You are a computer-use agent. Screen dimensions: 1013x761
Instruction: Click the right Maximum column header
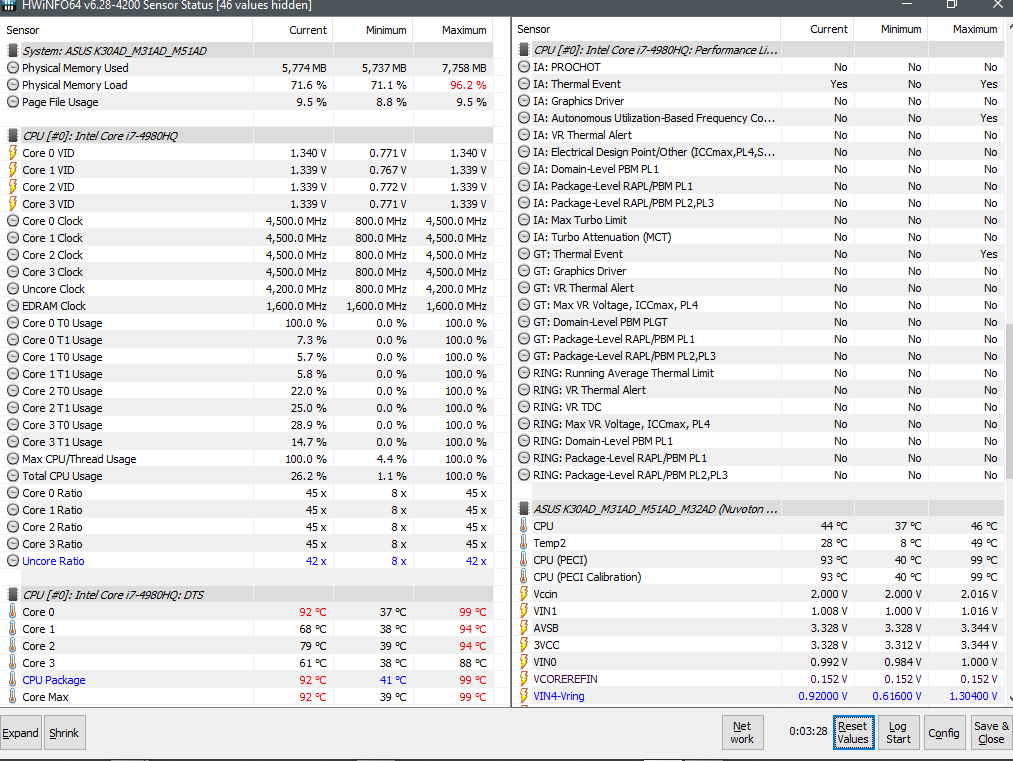coord(965,29)
